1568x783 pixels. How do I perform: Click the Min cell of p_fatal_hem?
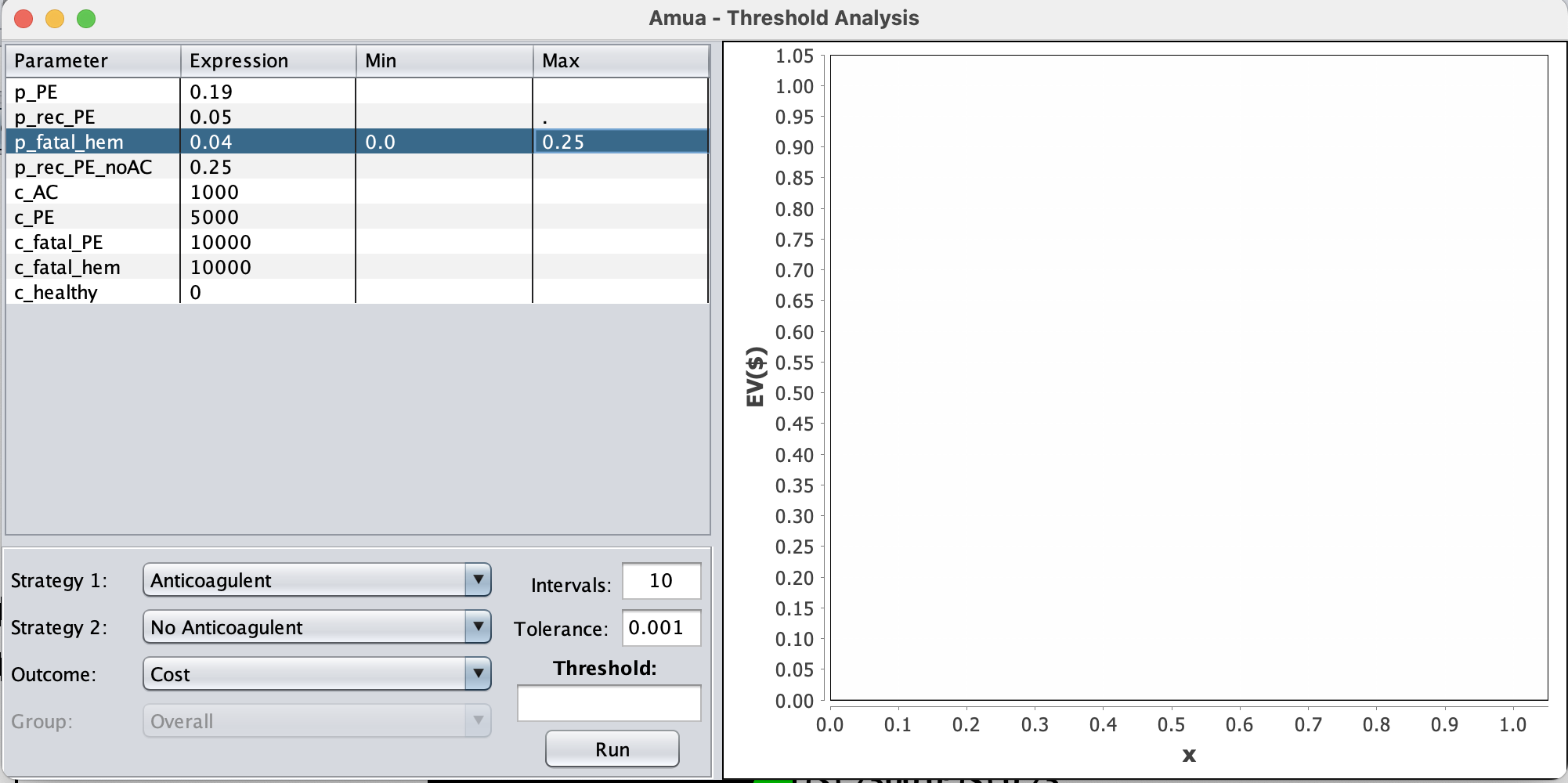(x=443, y=142)
